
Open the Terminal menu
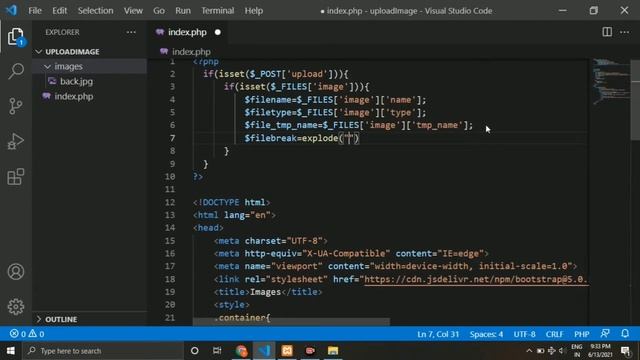click(218, 11)
